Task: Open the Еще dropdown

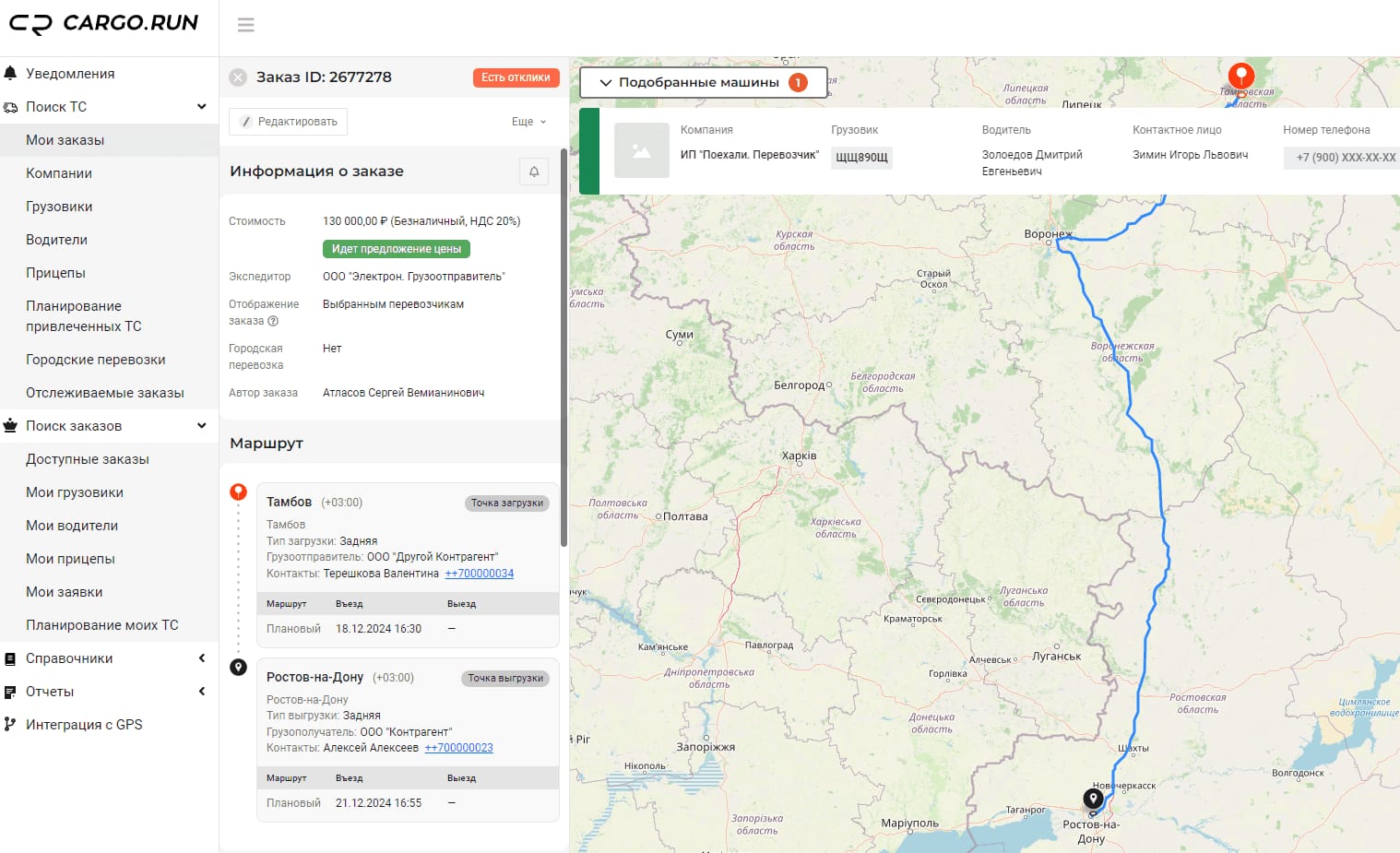Action: [529, 122]
